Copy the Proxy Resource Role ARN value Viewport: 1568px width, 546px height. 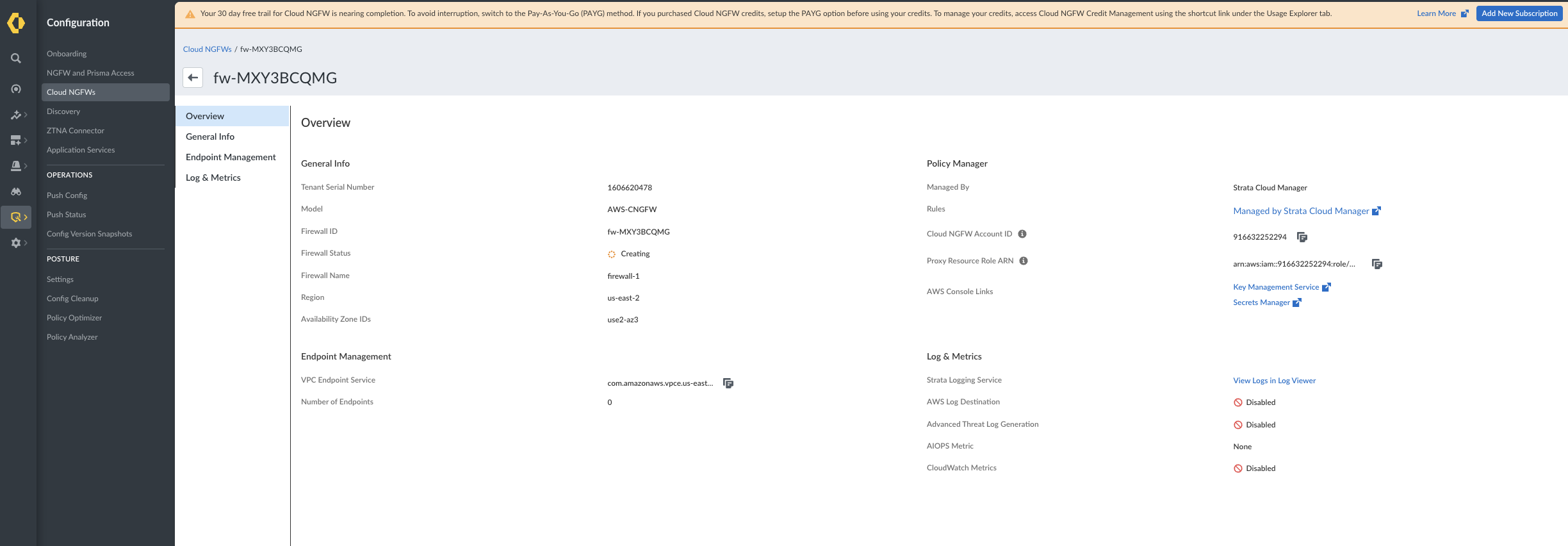[x=1377, y=264]
